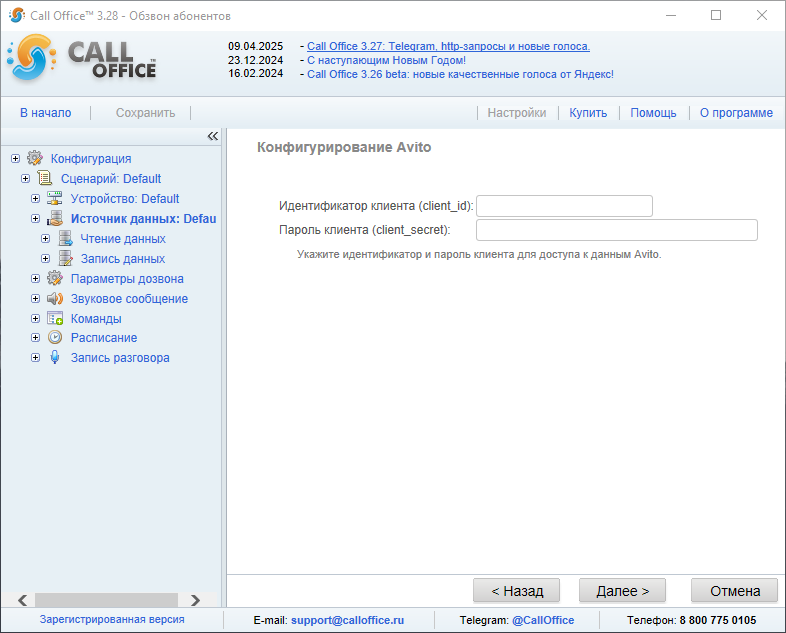The width and height of the screenshot is (786, 633).
Task: Click the Configuration gear icon in tree
Action: click(35, 158)
